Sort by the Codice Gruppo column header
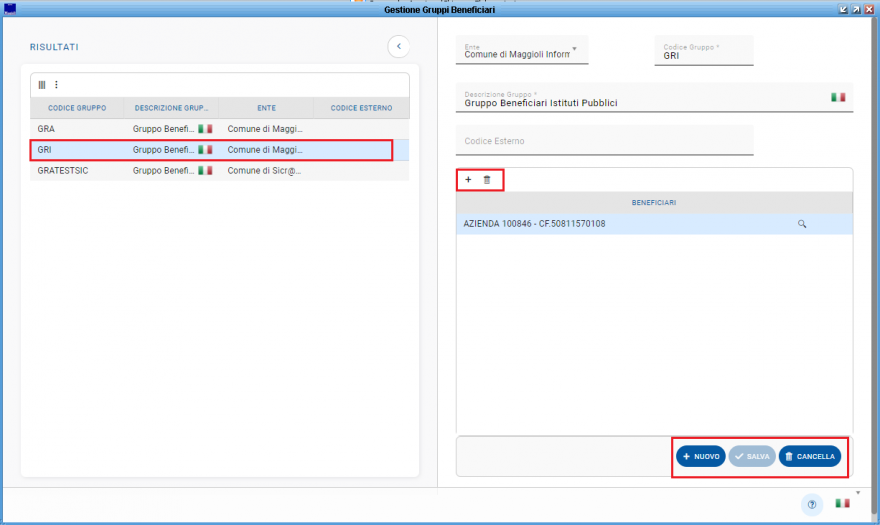 pyautogui.click(x=76, y=108)
